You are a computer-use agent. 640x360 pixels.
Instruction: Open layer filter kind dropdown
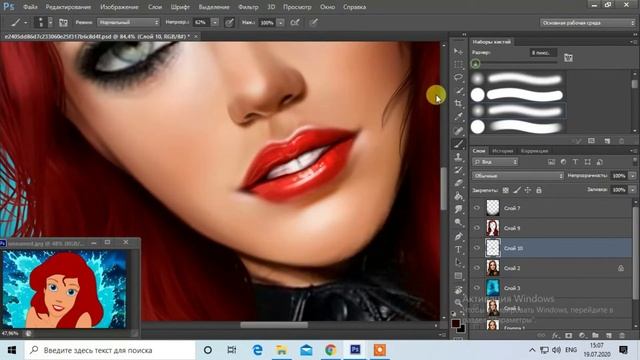[x=495, y=162]
